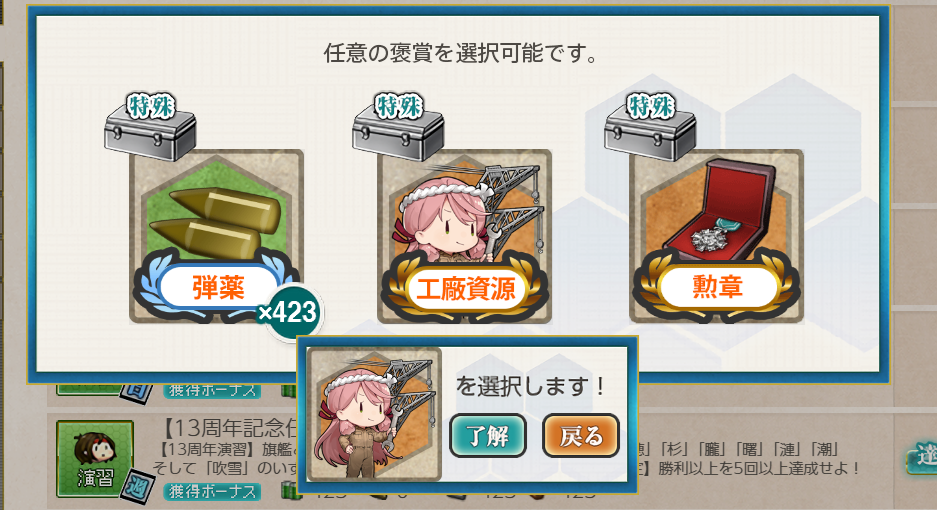Click the ×423 quantity badge
The image size is (937, 510).
pos(289,313)
